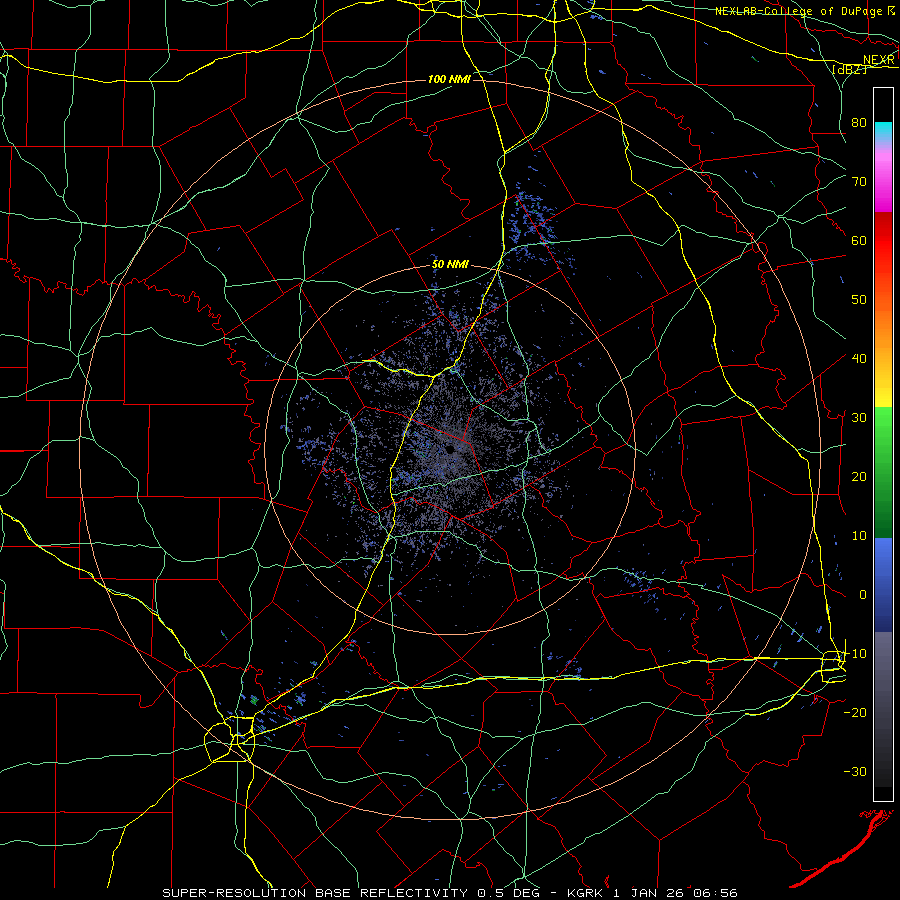This screenshot has height=900, width=900.
Task: Click the [dBZ] unit label above color scale
Action: pos(849,69)
